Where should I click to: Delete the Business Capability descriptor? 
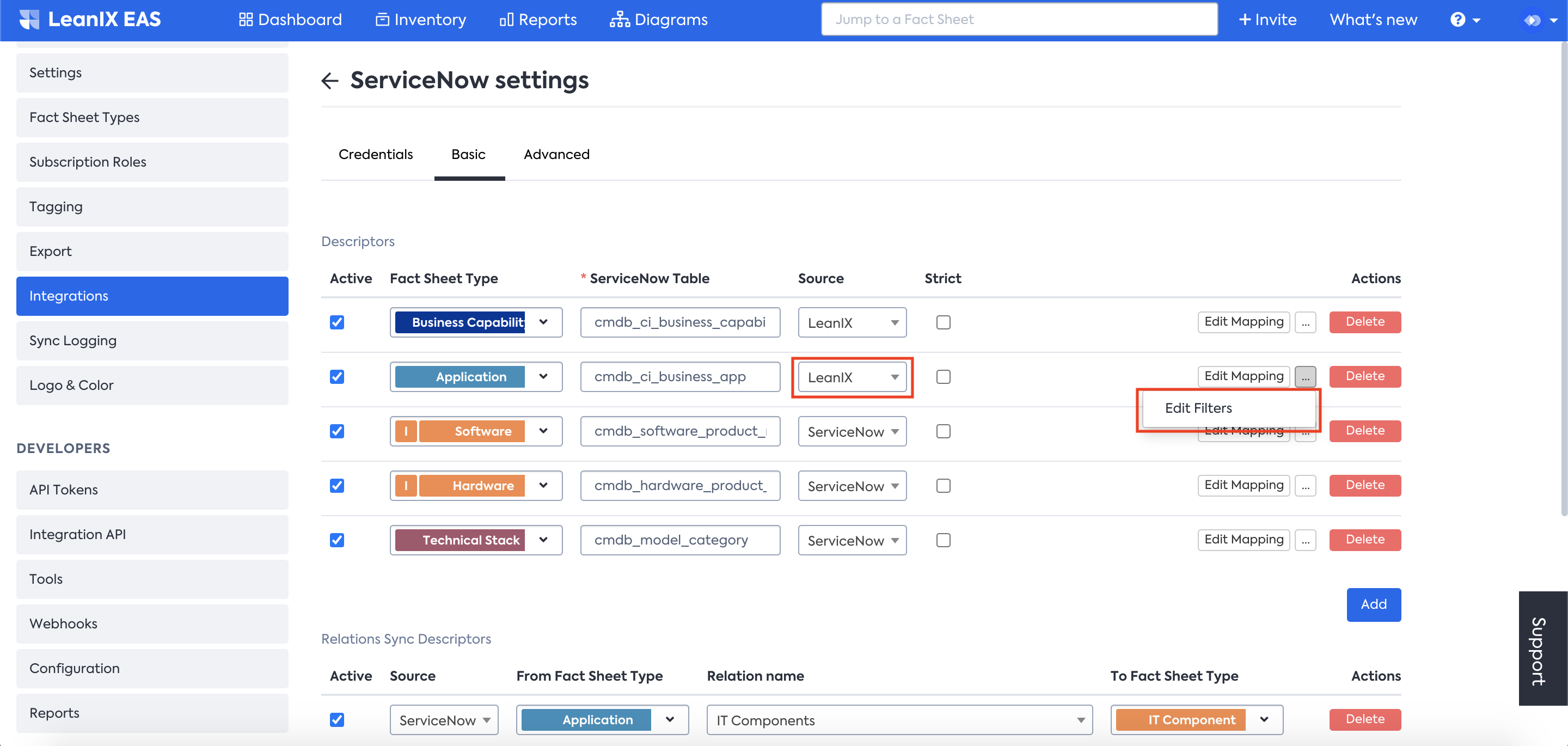coord(1365,322)
